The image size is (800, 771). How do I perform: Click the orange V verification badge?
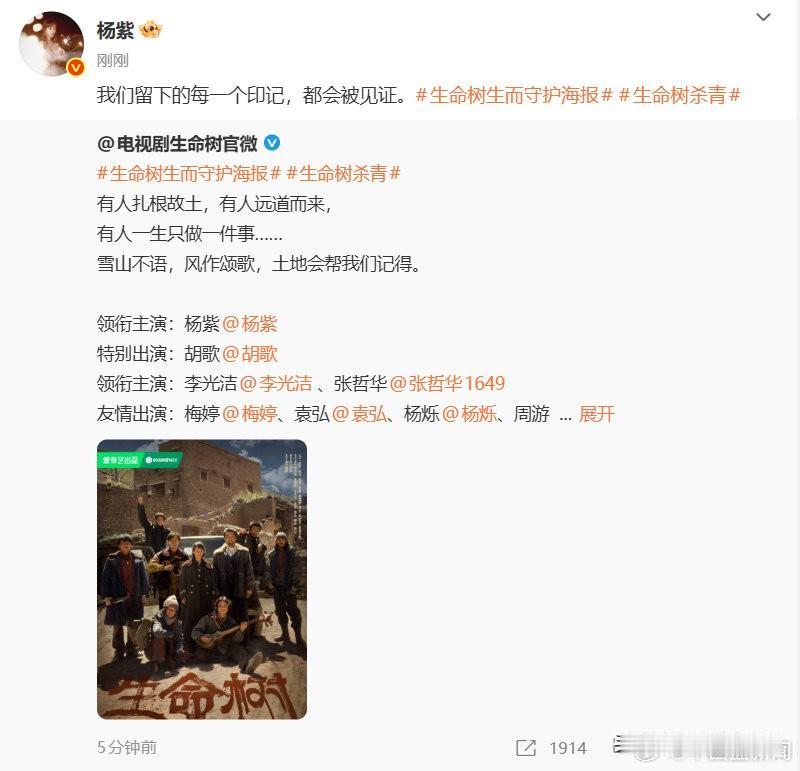pyautogui.click(x=76, y=67)
